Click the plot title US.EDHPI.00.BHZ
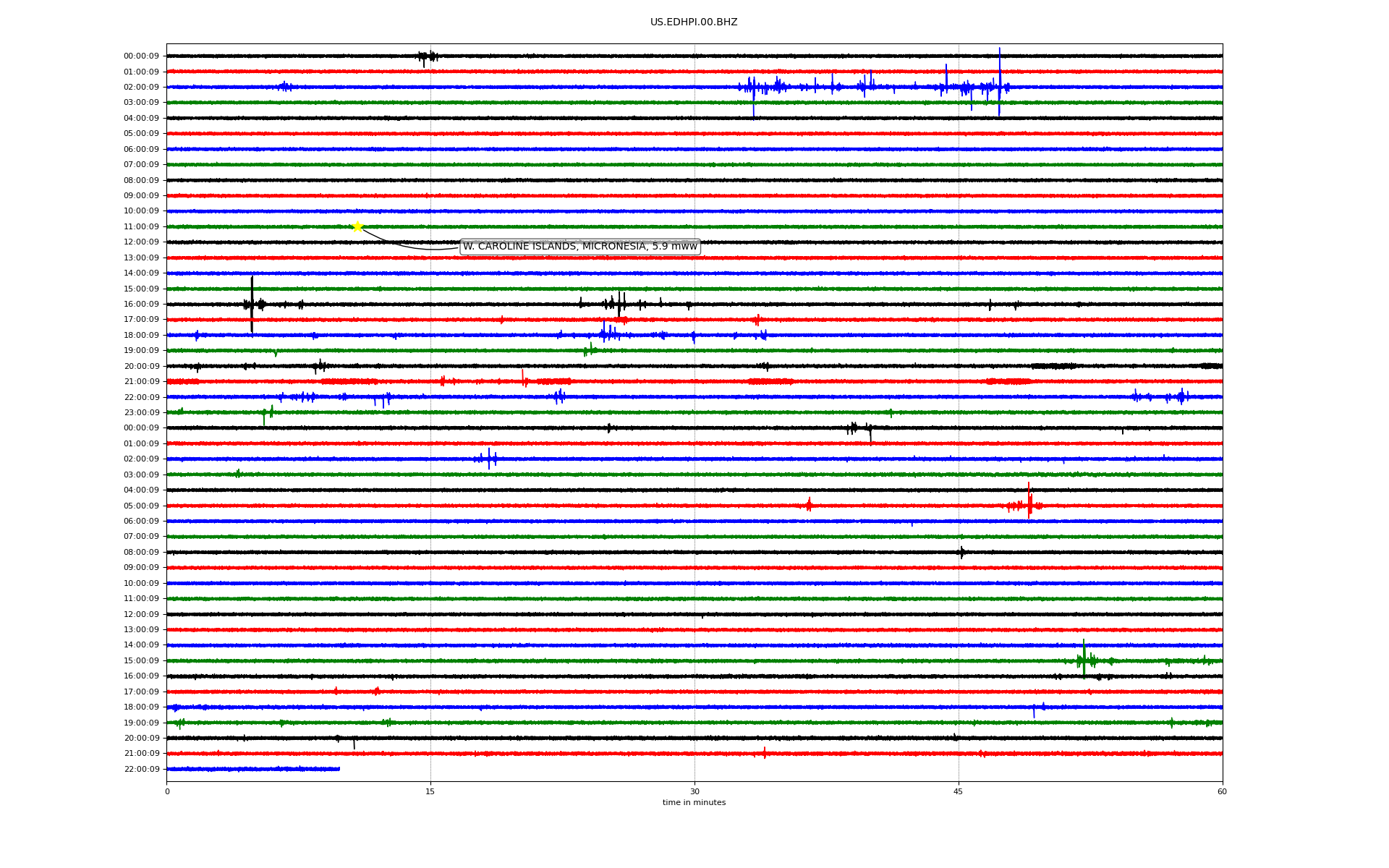 point(693,22)
